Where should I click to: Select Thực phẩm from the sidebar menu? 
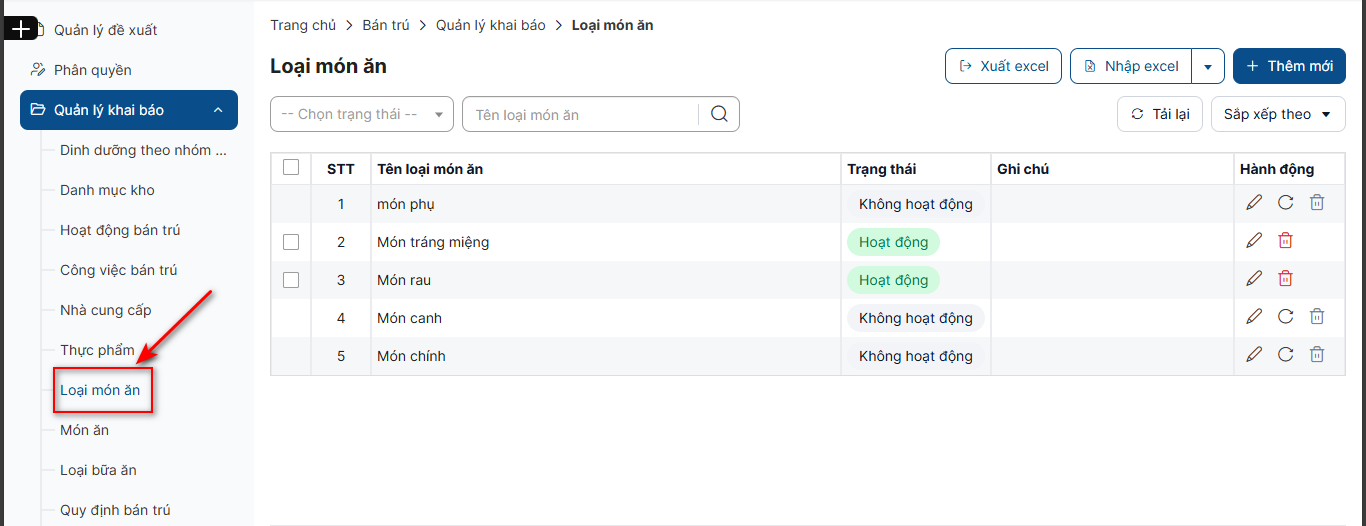(x=97, y=350)
